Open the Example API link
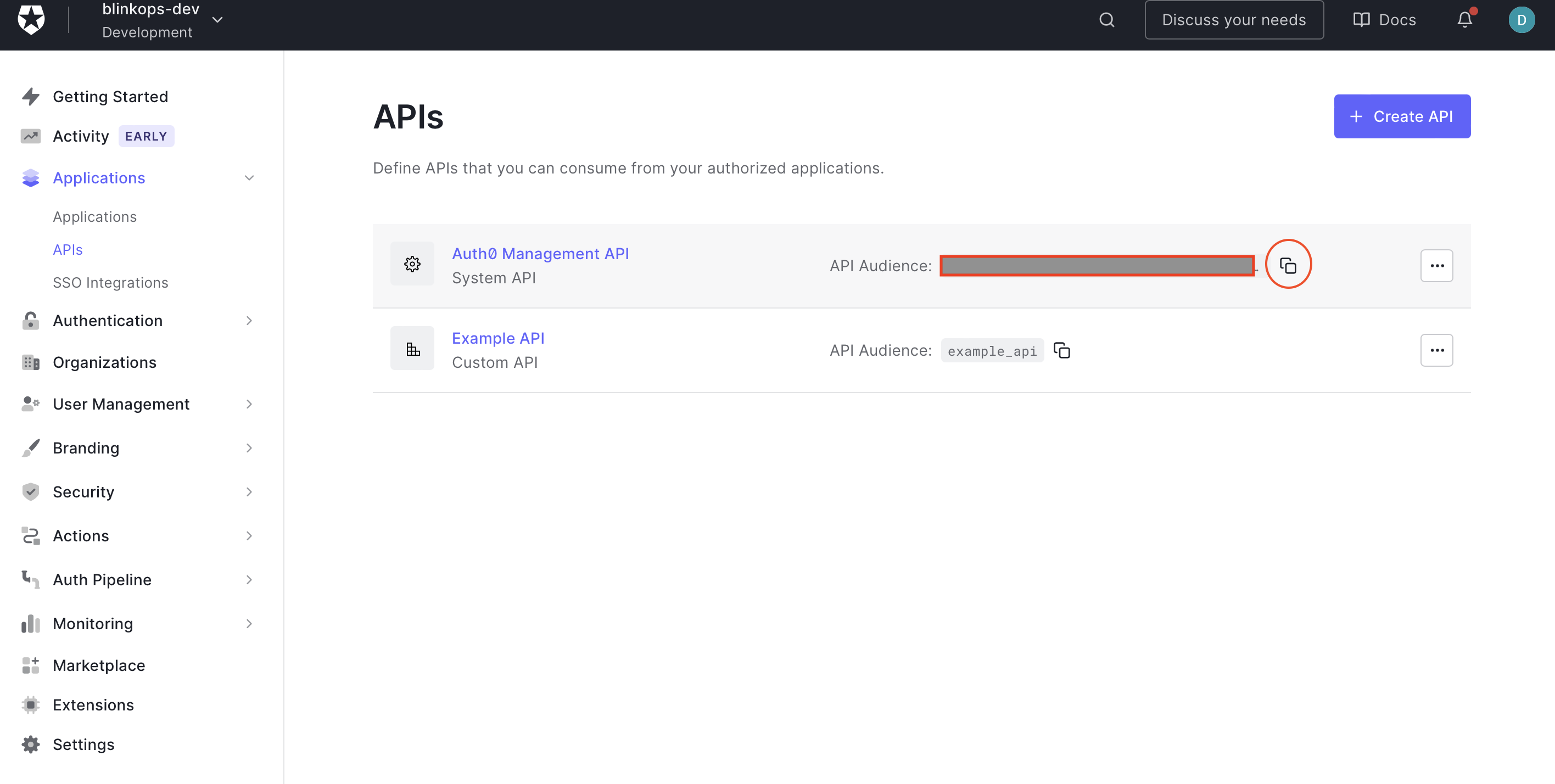1555x784 pixels. 498,338
